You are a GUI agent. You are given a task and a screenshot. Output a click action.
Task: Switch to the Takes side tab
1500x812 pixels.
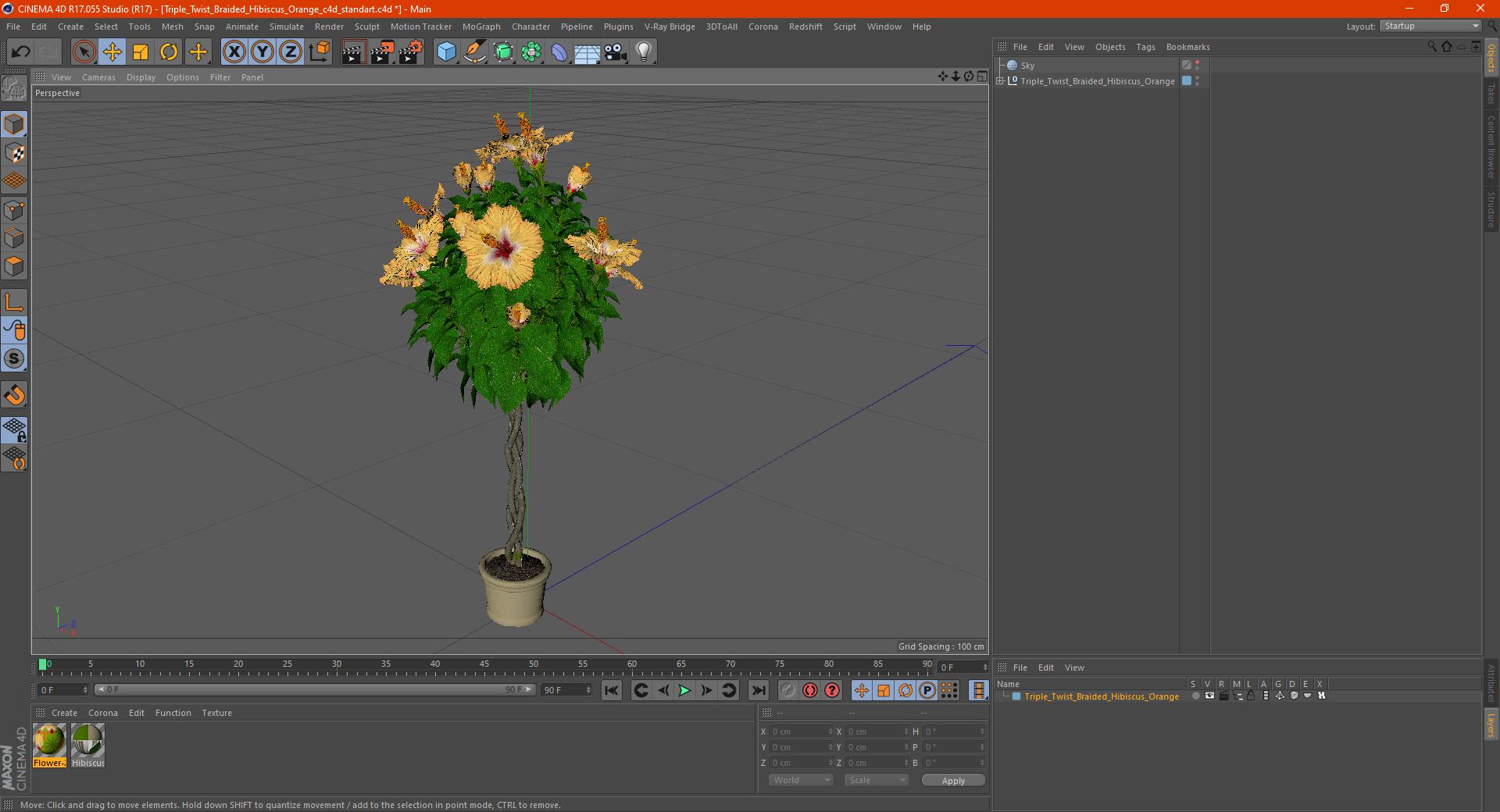[1491, 94]
